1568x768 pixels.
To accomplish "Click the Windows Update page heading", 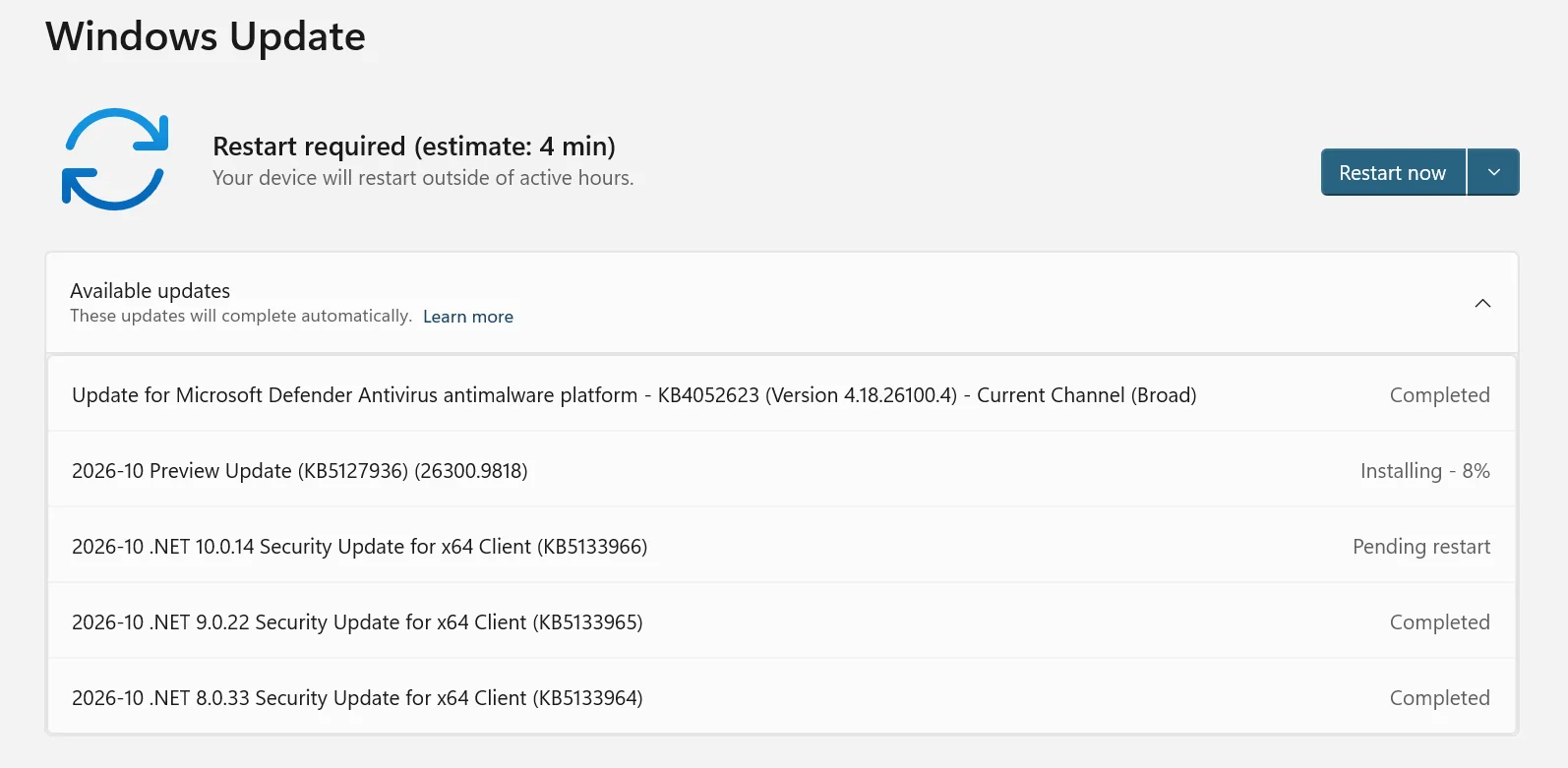I will coord(206,36).
